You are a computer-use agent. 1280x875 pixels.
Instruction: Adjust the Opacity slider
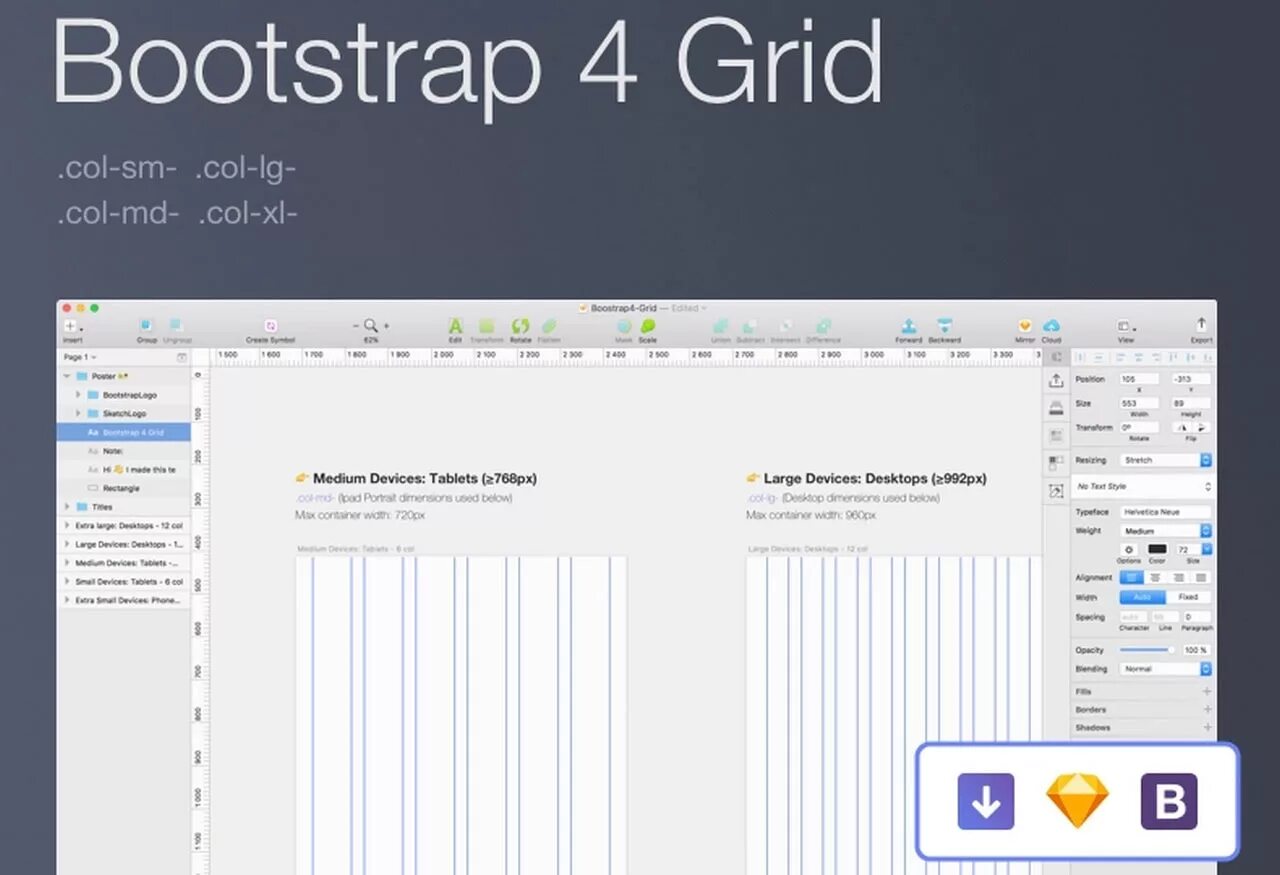tap(1146, 650)
